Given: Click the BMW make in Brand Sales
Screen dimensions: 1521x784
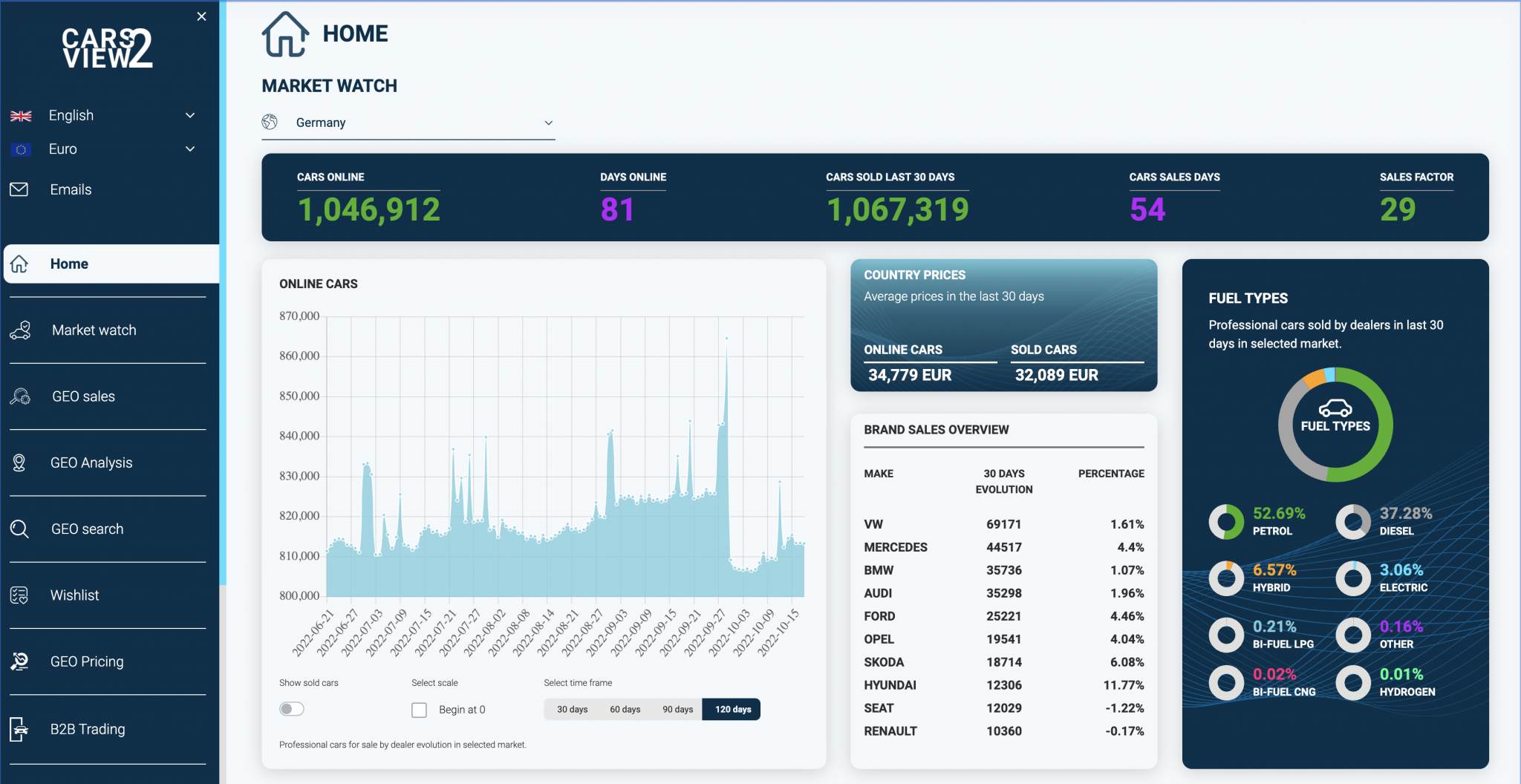Looking at the screenshot, I should [879, 570].
